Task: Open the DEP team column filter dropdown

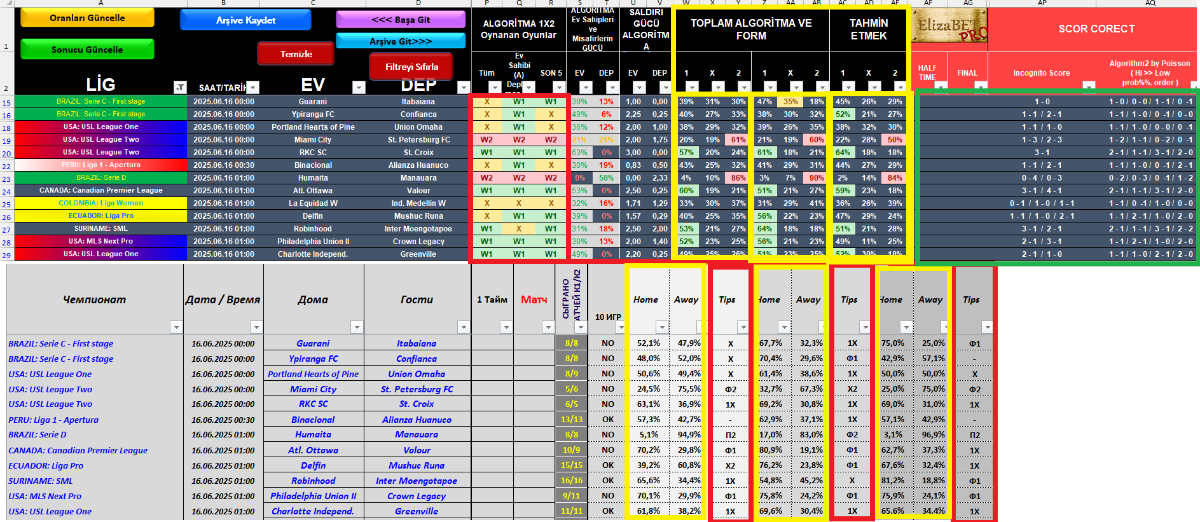Action: tap(458, 87)
